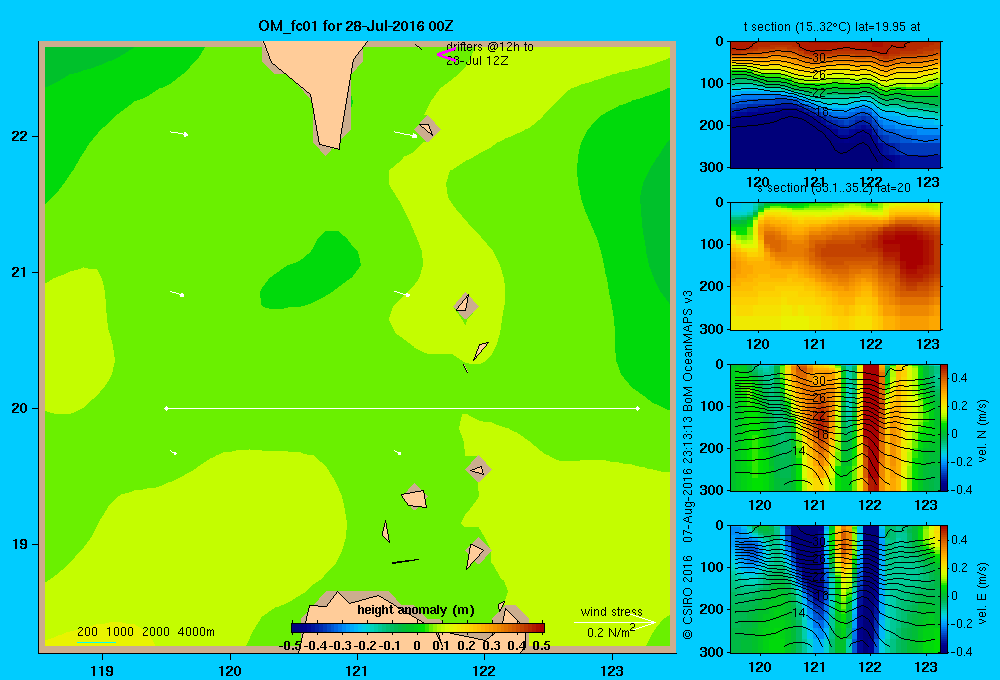This screenshot has height=680, width=1000.
Task: Click the "-0.5" height anomaly colorbar label
Action: click(290, 646)
